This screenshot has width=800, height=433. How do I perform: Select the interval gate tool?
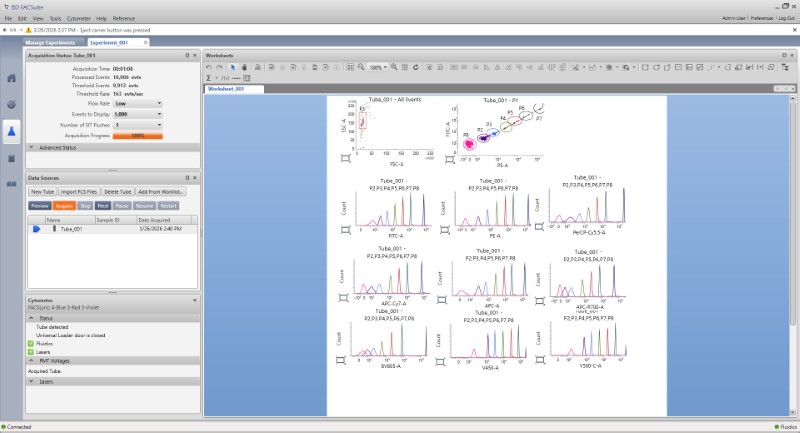click(x=678, y=67)
